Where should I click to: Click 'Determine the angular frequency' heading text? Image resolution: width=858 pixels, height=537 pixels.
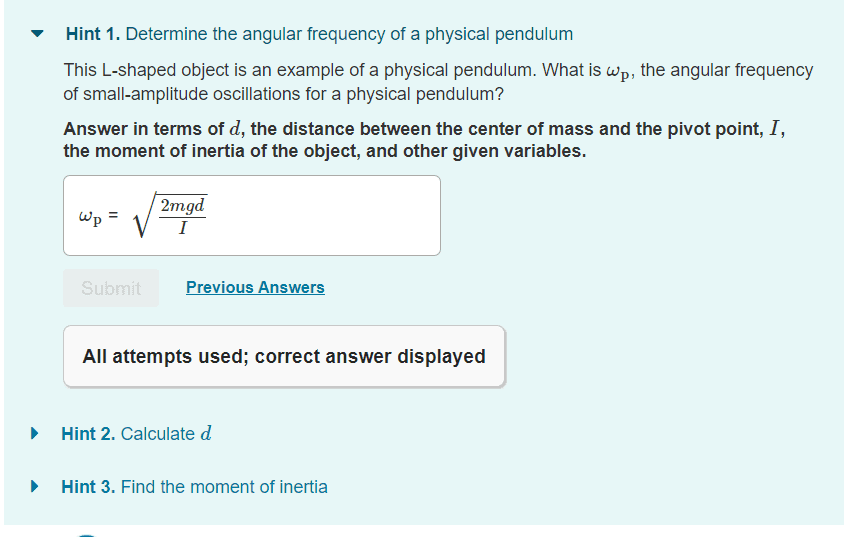[x=349, y=34]
